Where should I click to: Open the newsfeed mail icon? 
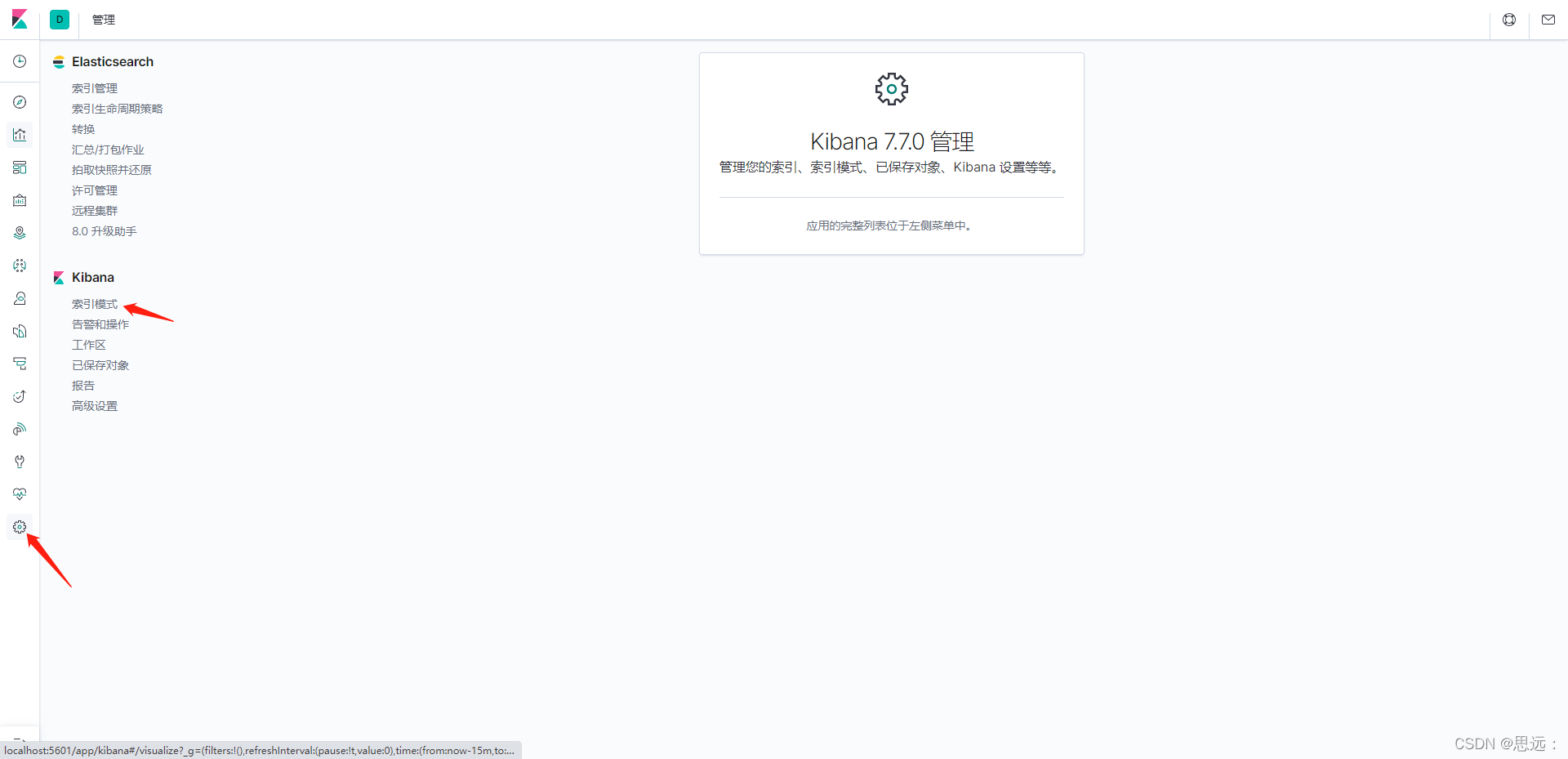pos(1548,20)
